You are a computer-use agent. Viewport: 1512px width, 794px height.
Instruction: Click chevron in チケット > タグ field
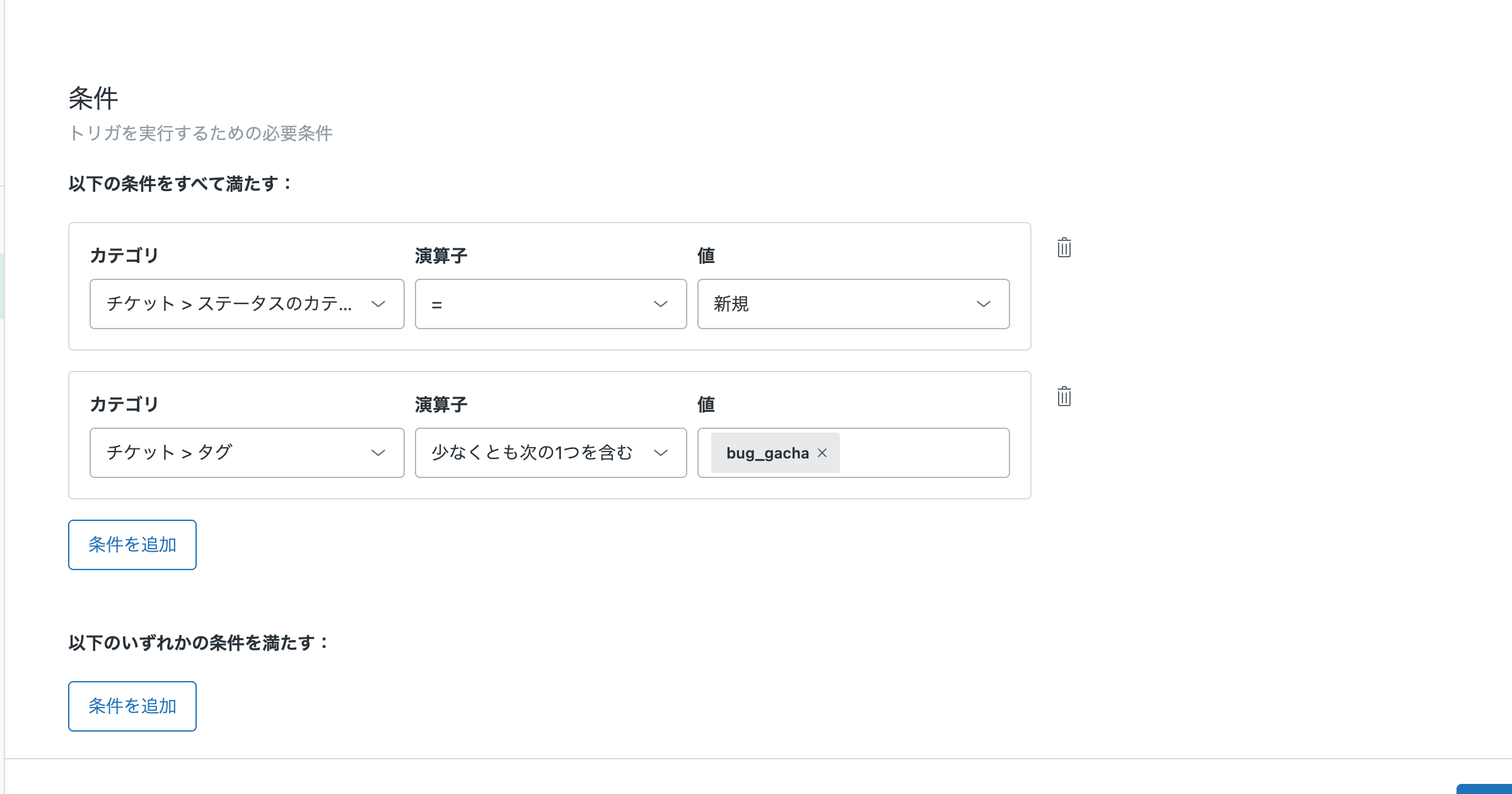(x=378, y=453)
